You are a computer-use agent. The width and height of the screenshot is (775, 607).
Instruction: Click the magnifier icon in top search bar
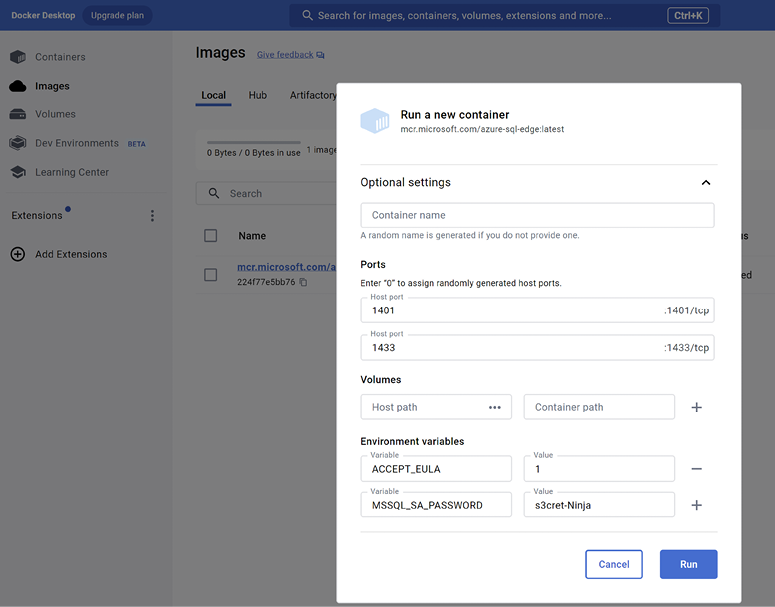[307, 15]
